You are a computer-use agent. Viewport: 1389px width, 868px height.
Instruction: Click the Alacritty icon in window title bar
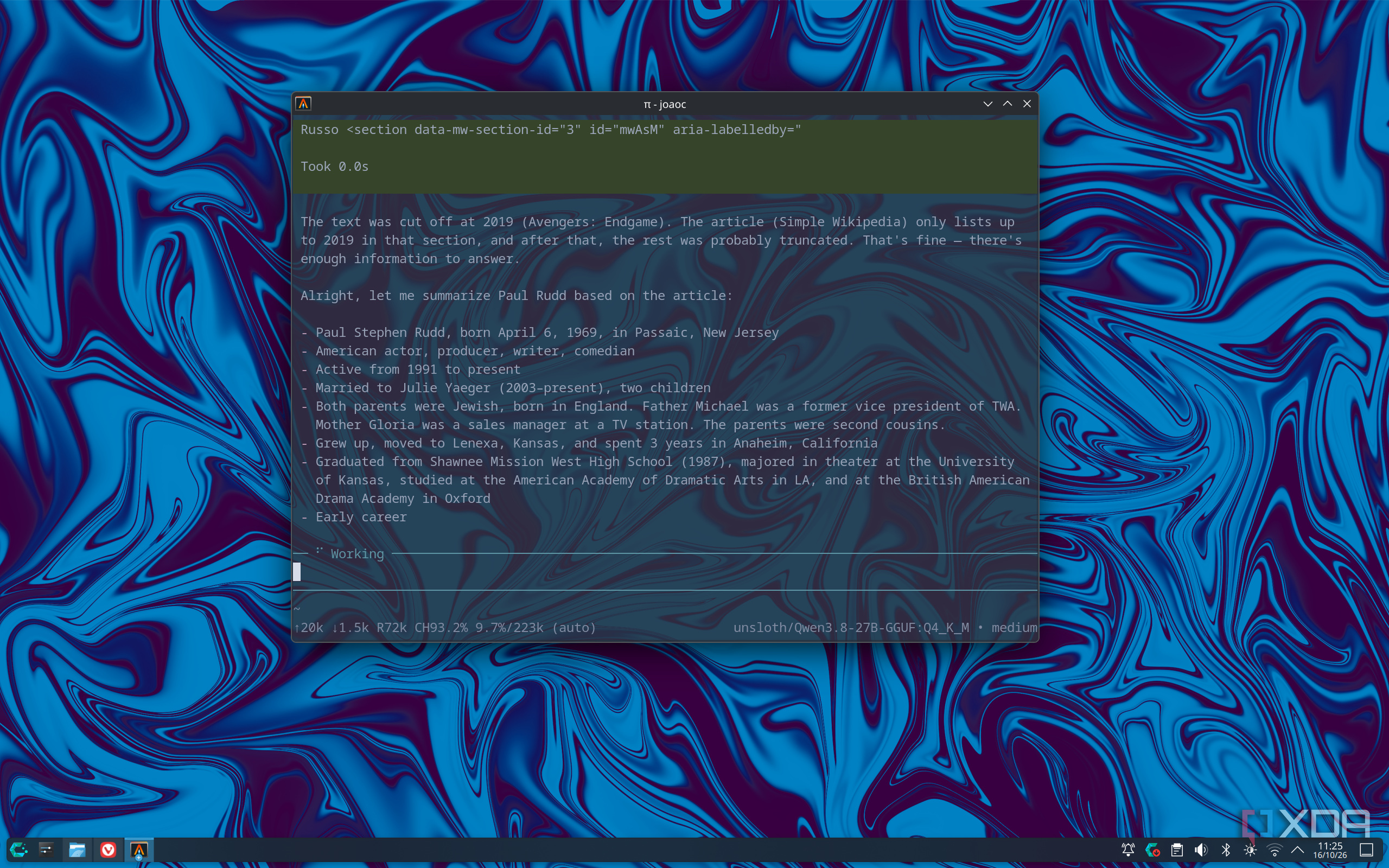pos(303,104)
